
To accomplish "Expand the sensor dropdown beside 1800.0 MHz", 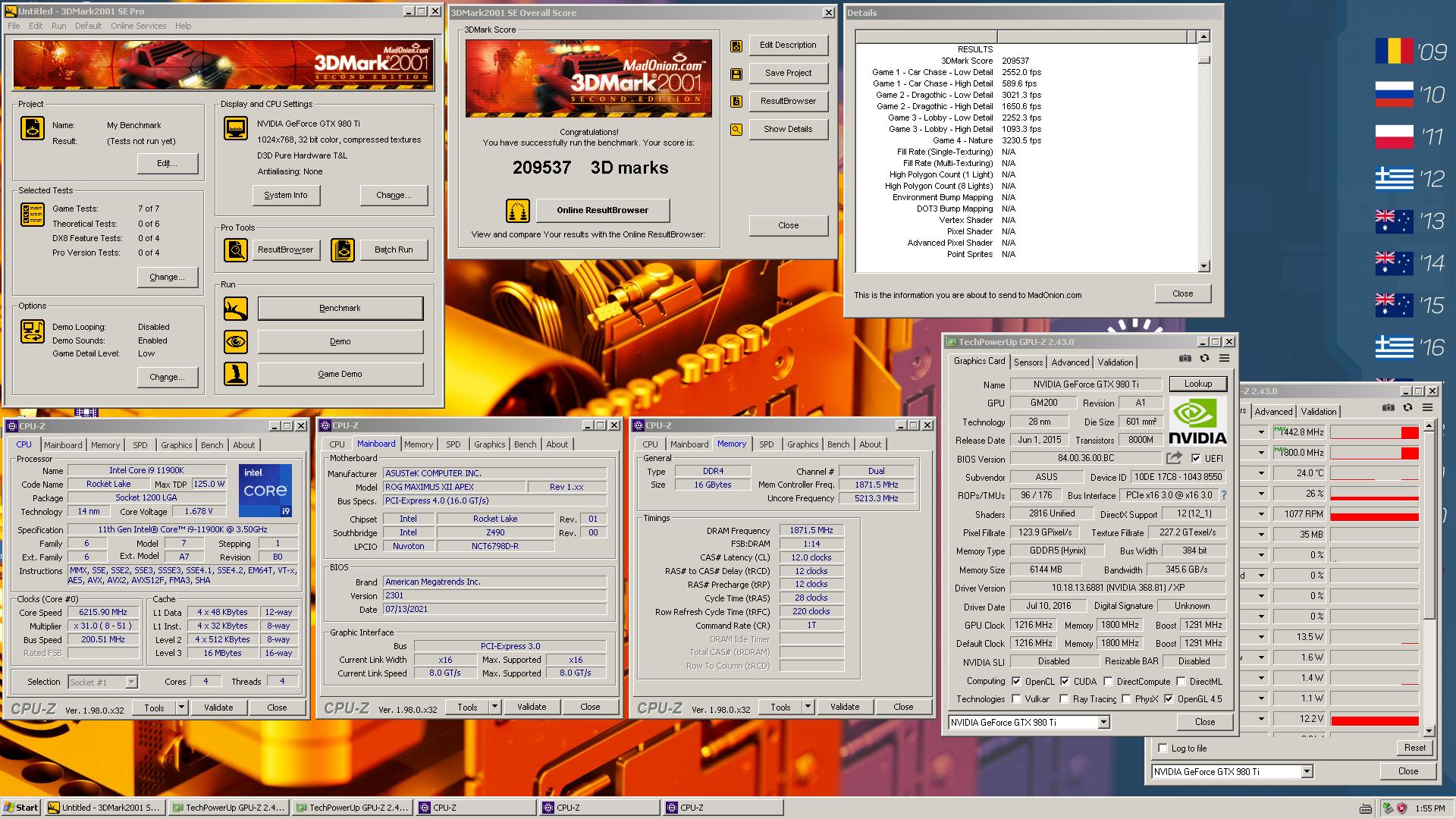I will point(1262,453).
